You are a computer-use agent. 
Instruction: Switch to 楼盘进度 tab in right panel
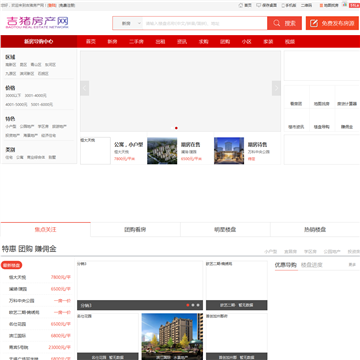click(x=312, y=265)
